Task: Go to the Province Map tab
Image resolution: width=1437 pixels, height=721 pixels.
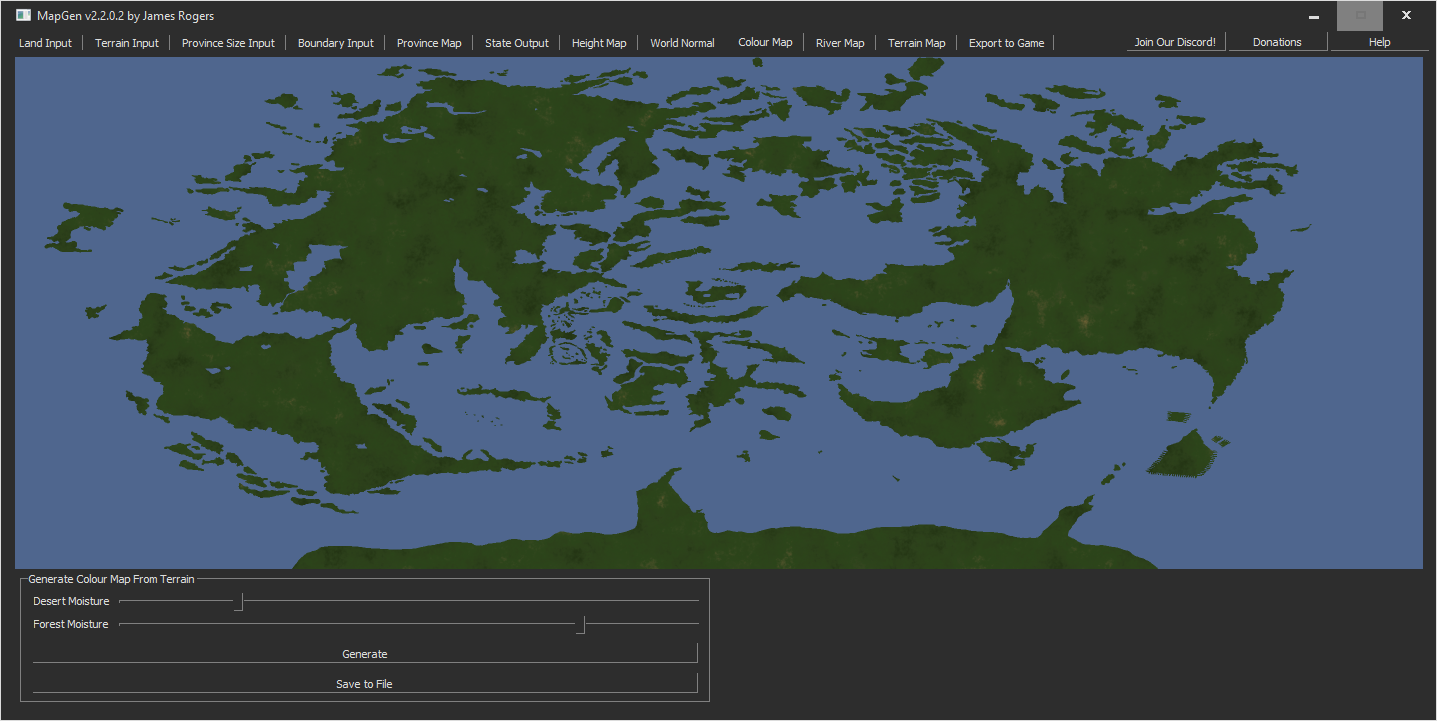Action: (x=429, y=43)
